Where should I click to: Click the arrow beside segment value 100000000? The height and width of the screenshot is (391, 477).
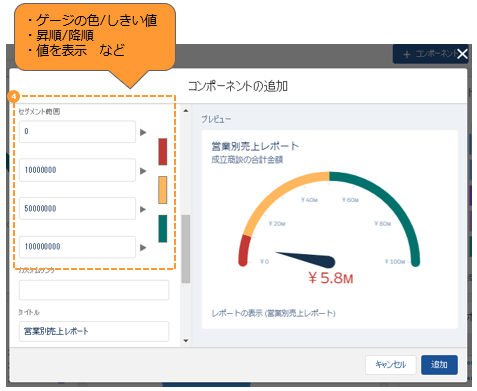pos(143,248)
